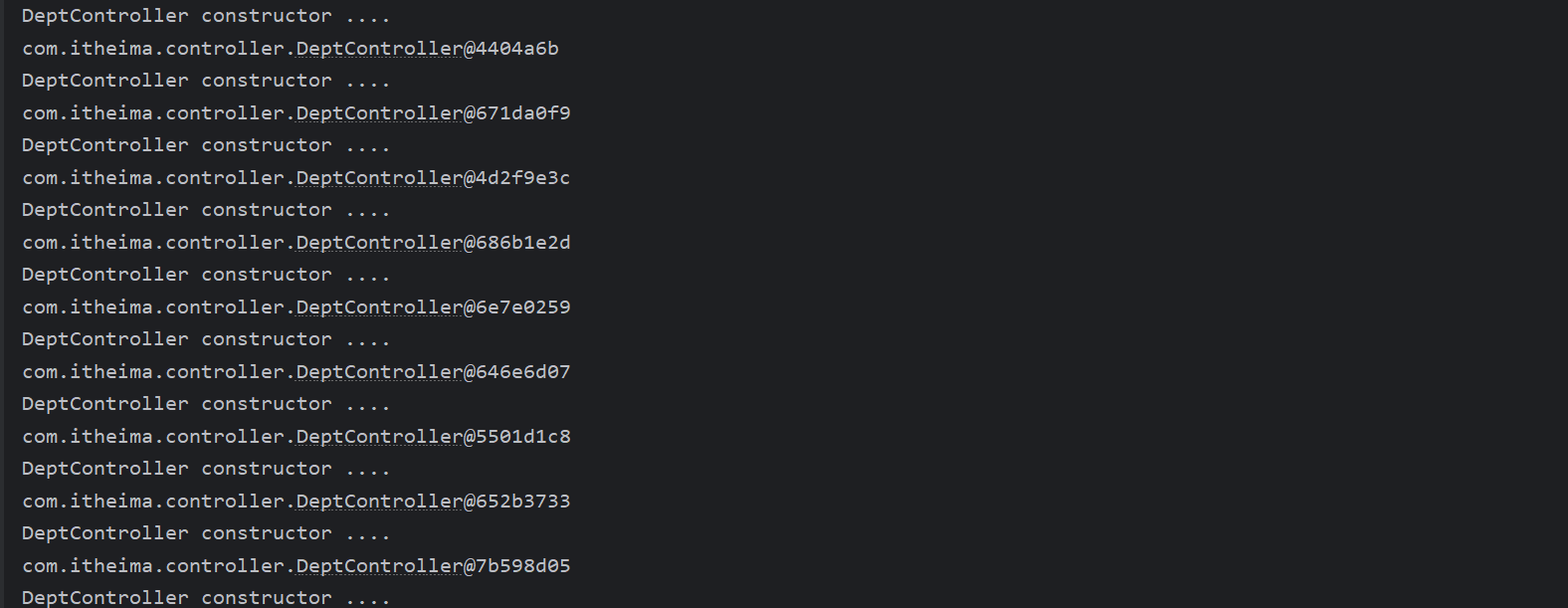Click the DeptController@7b598d05 link
1568x608 pixels.
tap(379, 566)
